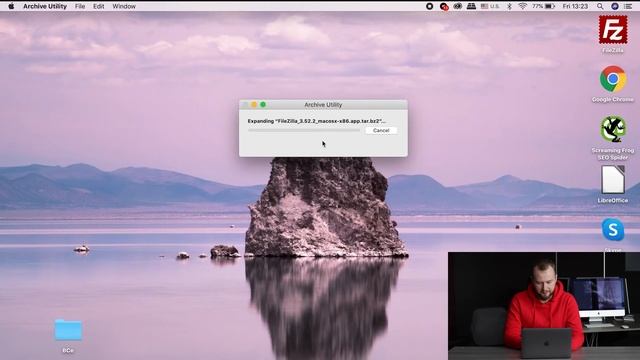640x360 pixels.
Task: Open the Wi-Fi status menu
Action: [x=522, y=6]
